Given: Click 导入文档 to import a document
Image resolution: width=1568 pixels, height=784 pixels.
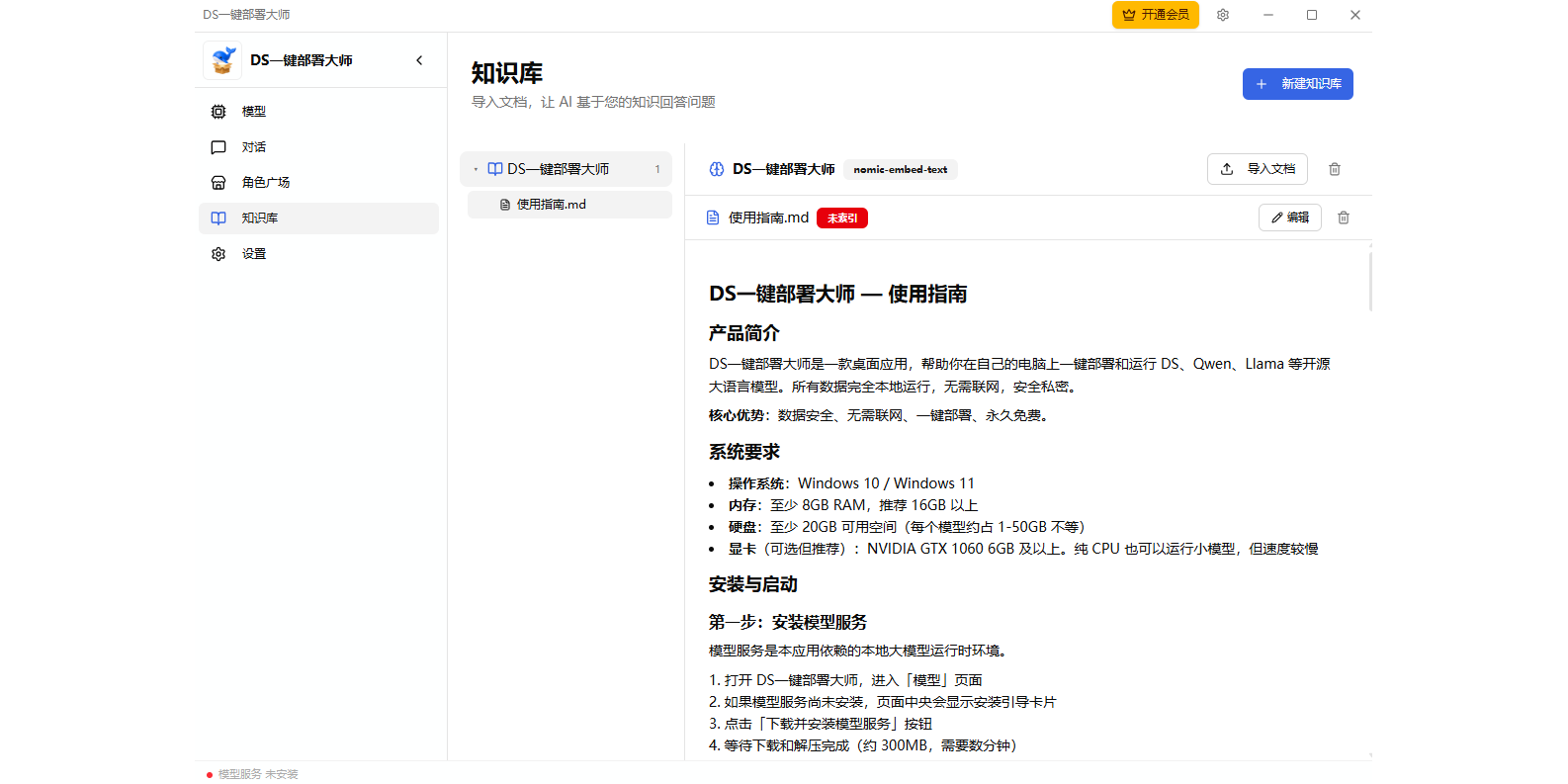Looking at the screenshot, I should (x=1258, y=169).
